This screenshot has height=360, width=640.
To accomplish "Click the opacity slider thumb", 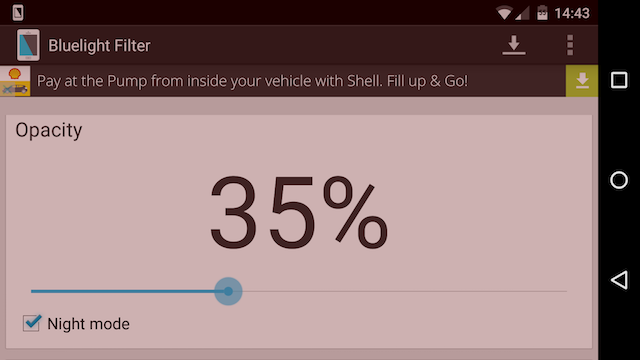I will click(x=228, y=291).
